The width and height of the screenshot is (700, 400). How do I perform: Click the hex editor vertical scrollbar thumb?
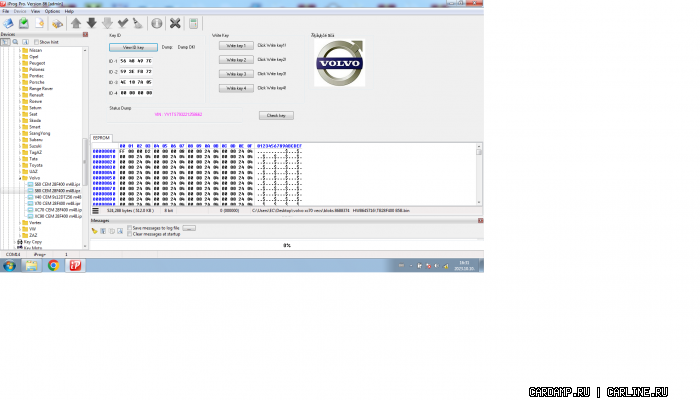(x=479, y=152)
